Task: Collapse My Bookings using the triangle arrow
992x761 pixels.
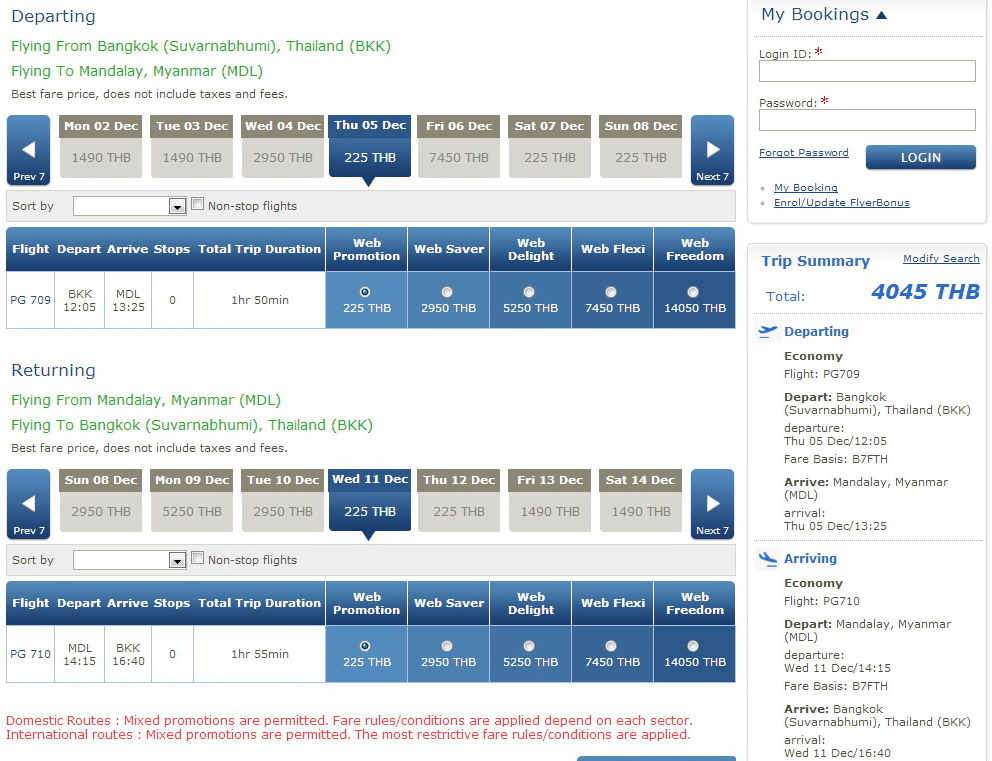Action: click(881, 15)
